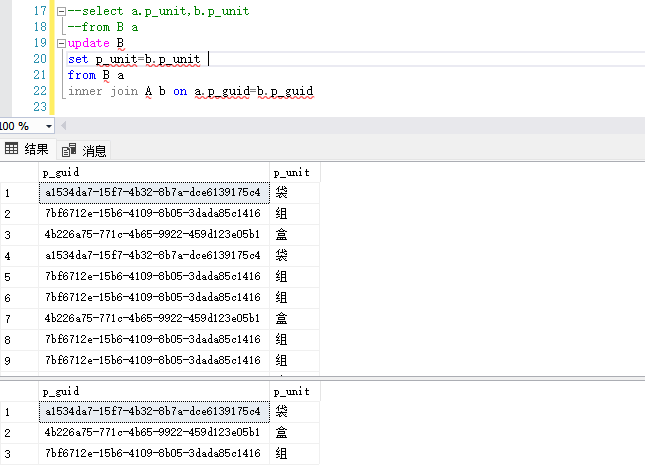Viewport: 645px width, 471px height.
Task: Select row 8 guid cell in upper grid
Action: click(154, 339)
